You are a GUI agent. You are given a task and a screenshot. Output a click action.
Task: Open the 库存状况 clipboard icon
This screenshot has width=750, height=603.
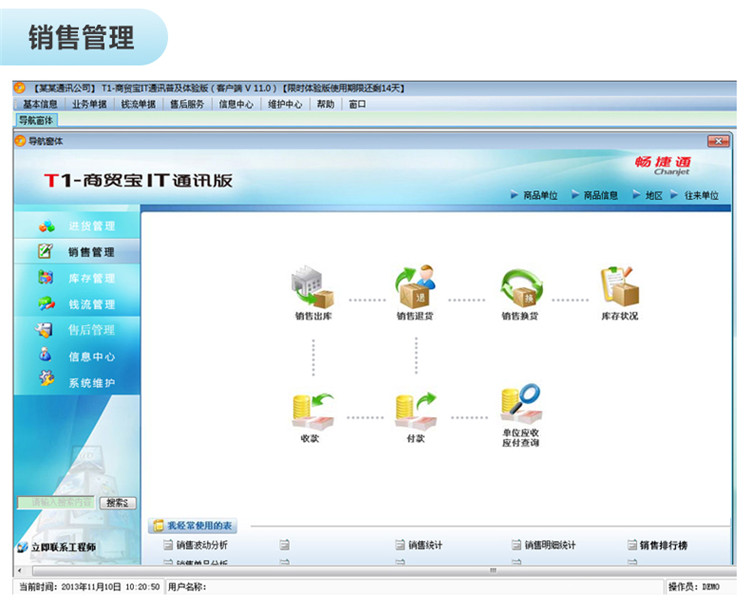pos(620,286)
